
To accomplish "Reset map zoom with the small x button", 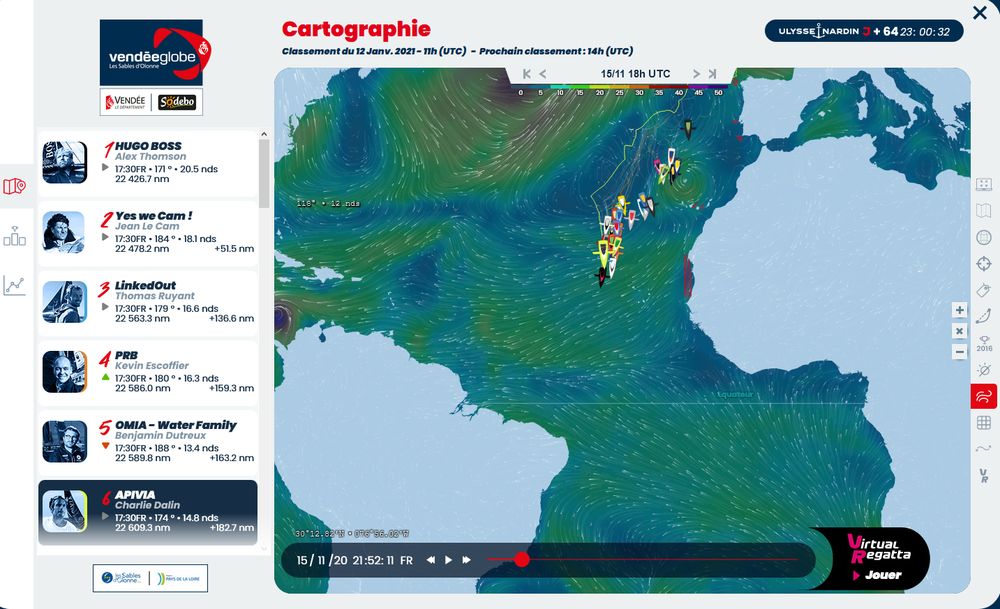I will 959,331.
